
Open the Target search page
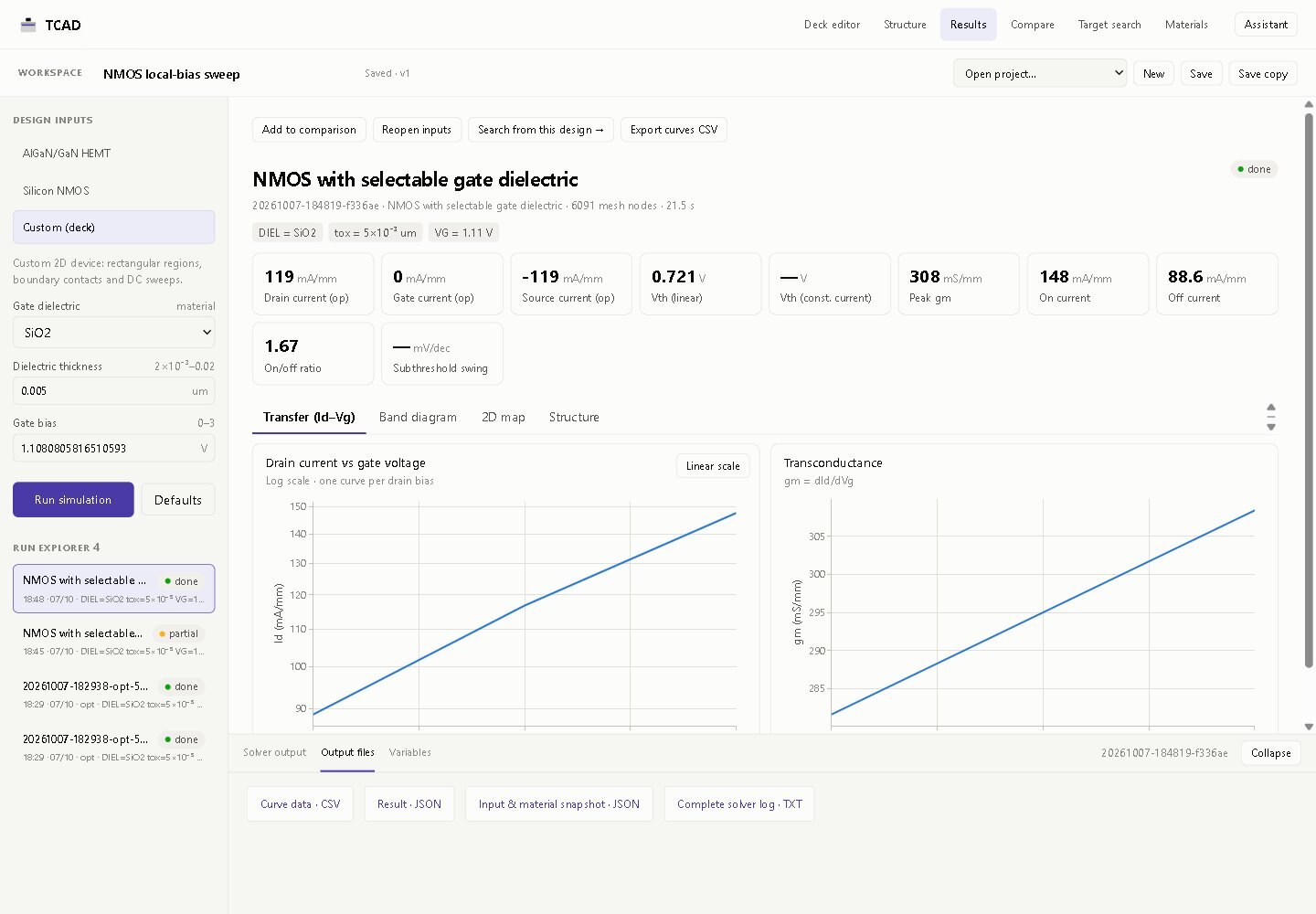click(x=1109, y=25)
